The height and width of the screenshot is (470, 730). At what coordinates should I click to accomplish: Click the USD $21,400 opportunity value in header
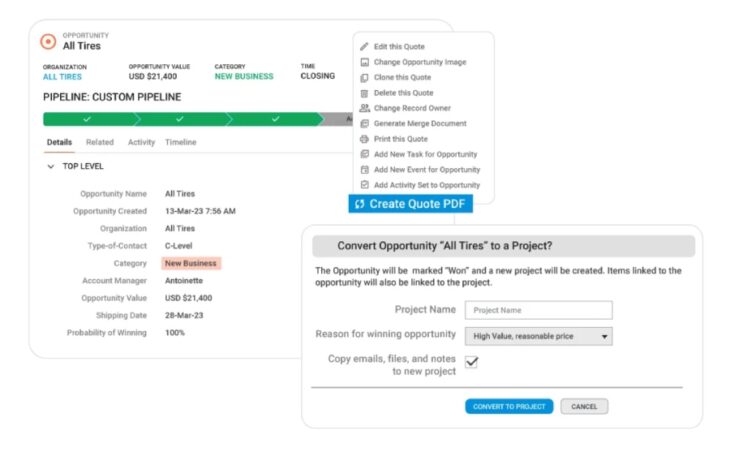pyautogui.click(x=153, y=76)
